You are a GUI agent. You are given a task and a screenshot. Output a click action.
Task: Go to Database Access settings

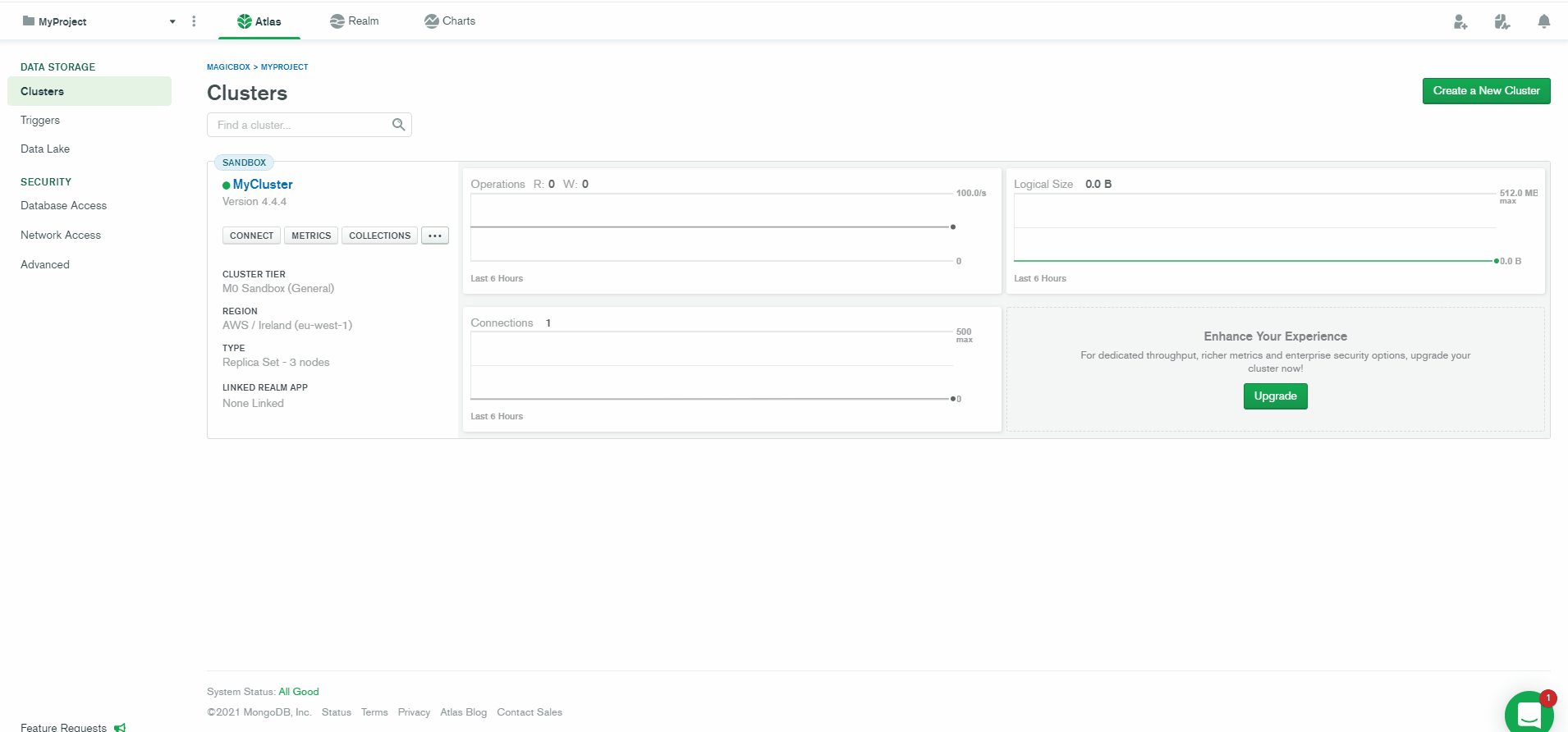click(63, 205)
